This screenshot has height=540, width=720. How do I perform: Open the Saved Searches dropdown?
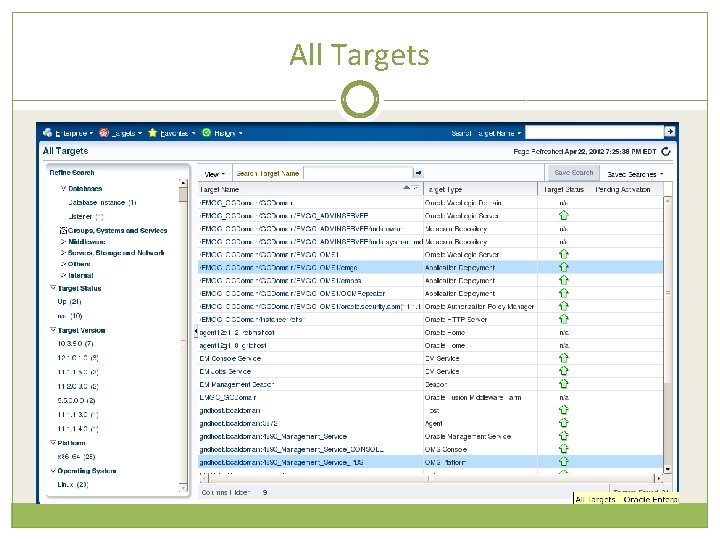click(x=636, y=174)
